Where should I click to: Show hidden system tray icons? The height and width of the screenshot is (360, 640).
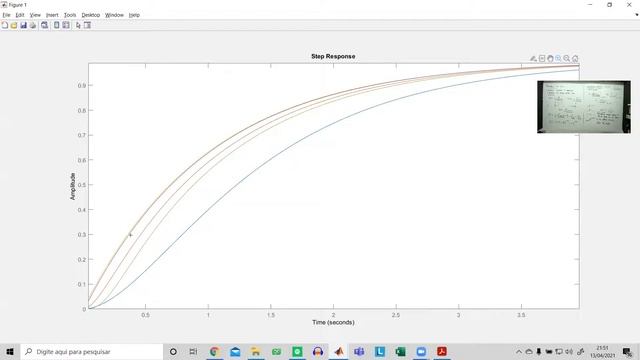click(x=519, y=351)
